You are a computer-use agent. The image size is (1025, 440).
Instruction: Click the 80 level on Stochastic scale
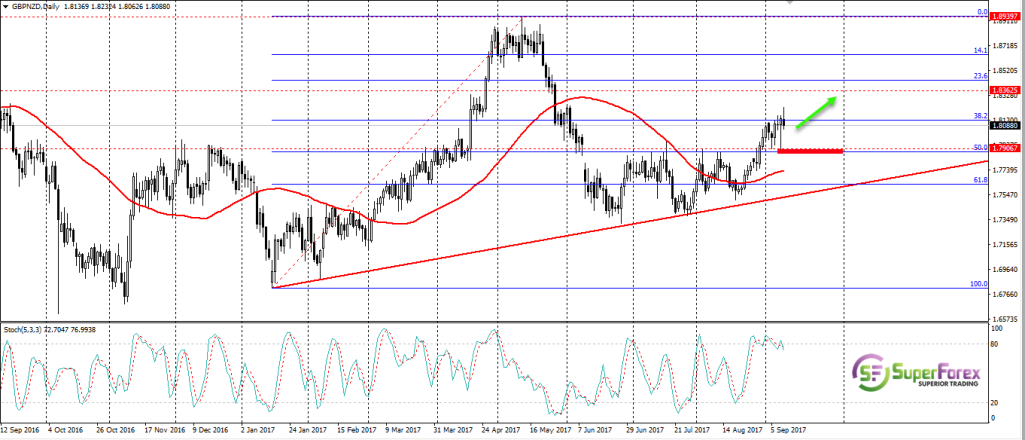coord(994,345)
